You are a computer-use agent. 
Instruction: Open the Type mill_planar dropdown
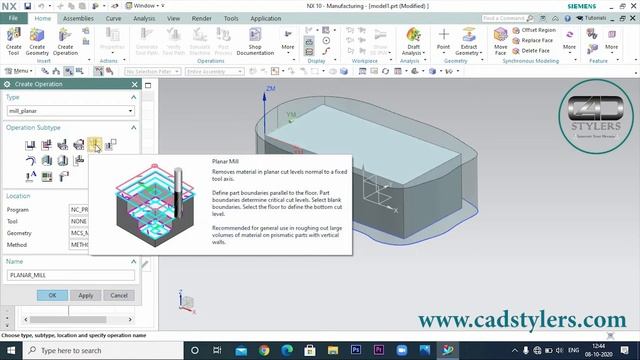tap(71, 111)
